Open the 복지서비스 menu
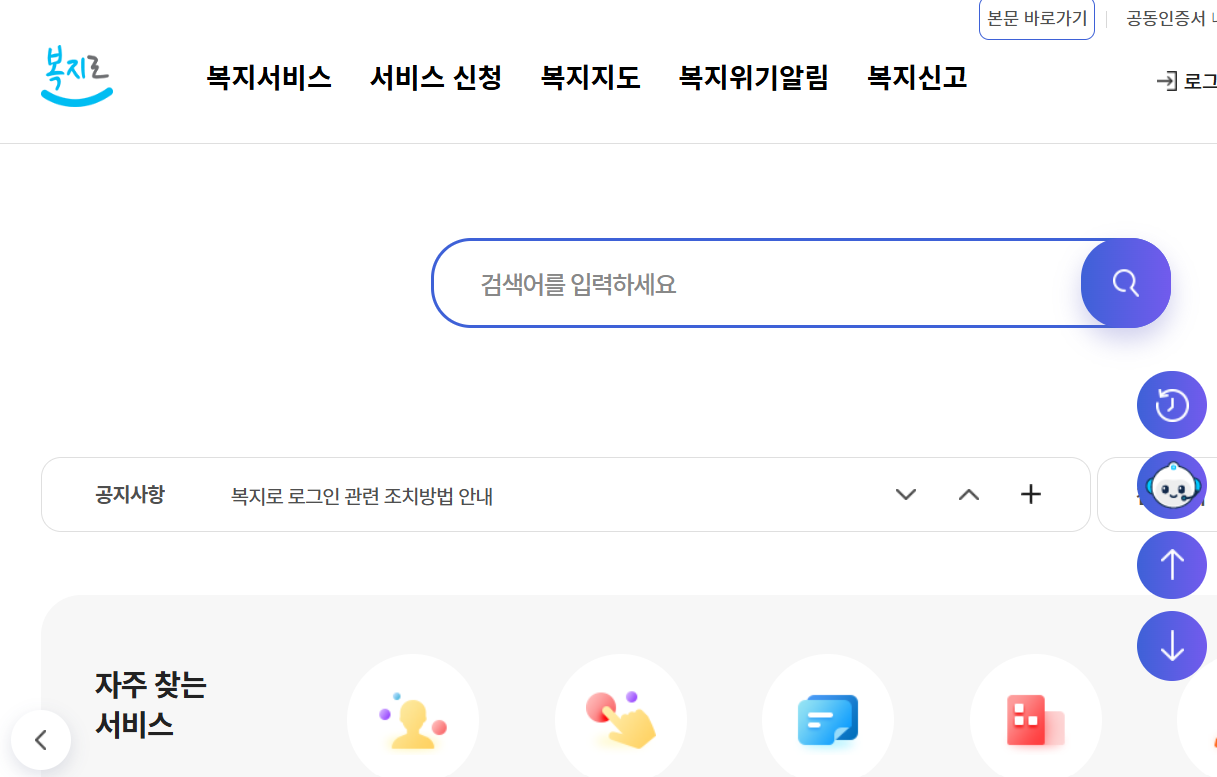 [269, 78]
